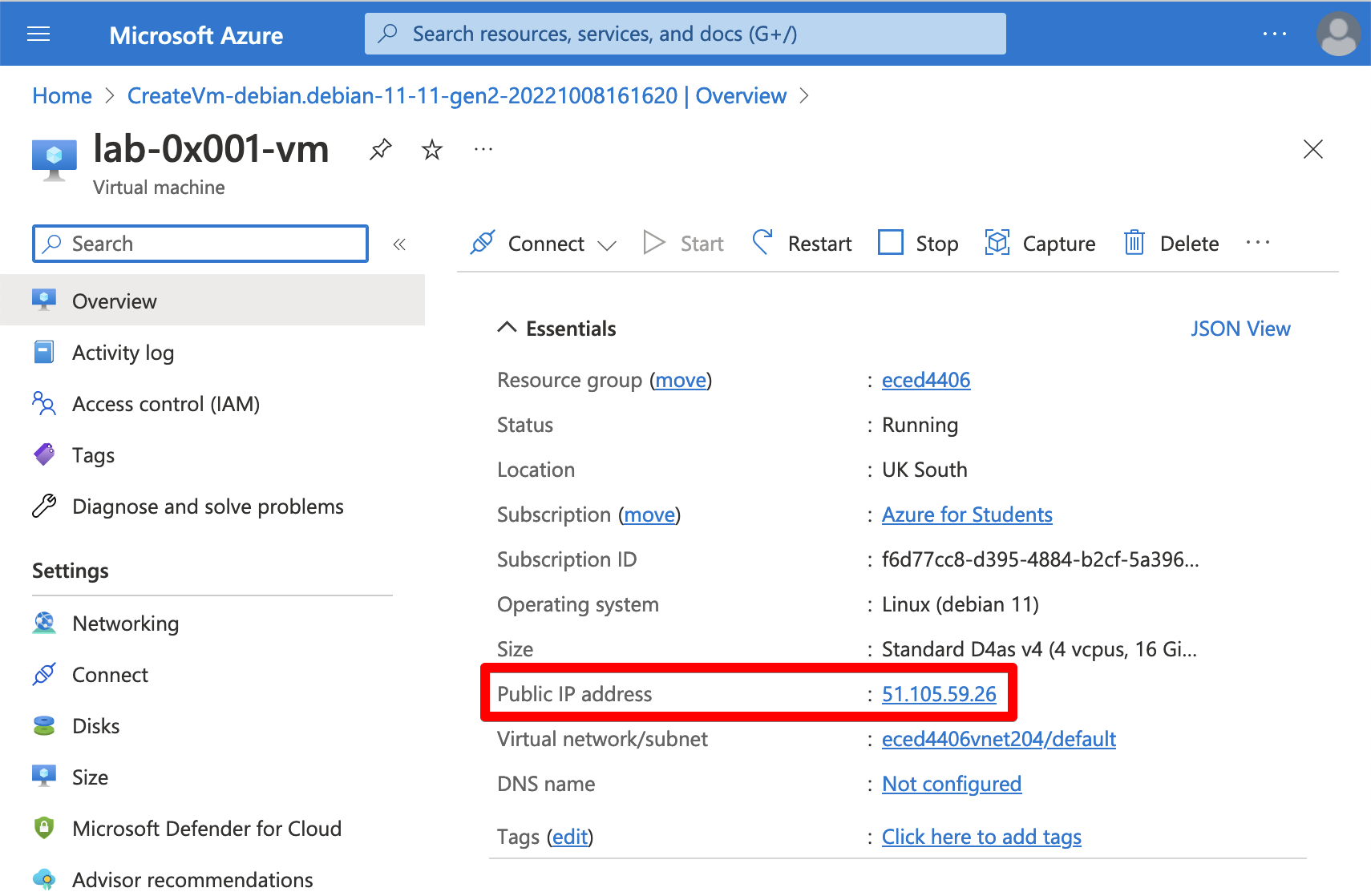
Task: Go to Disks settings
Action: [95, 726]
